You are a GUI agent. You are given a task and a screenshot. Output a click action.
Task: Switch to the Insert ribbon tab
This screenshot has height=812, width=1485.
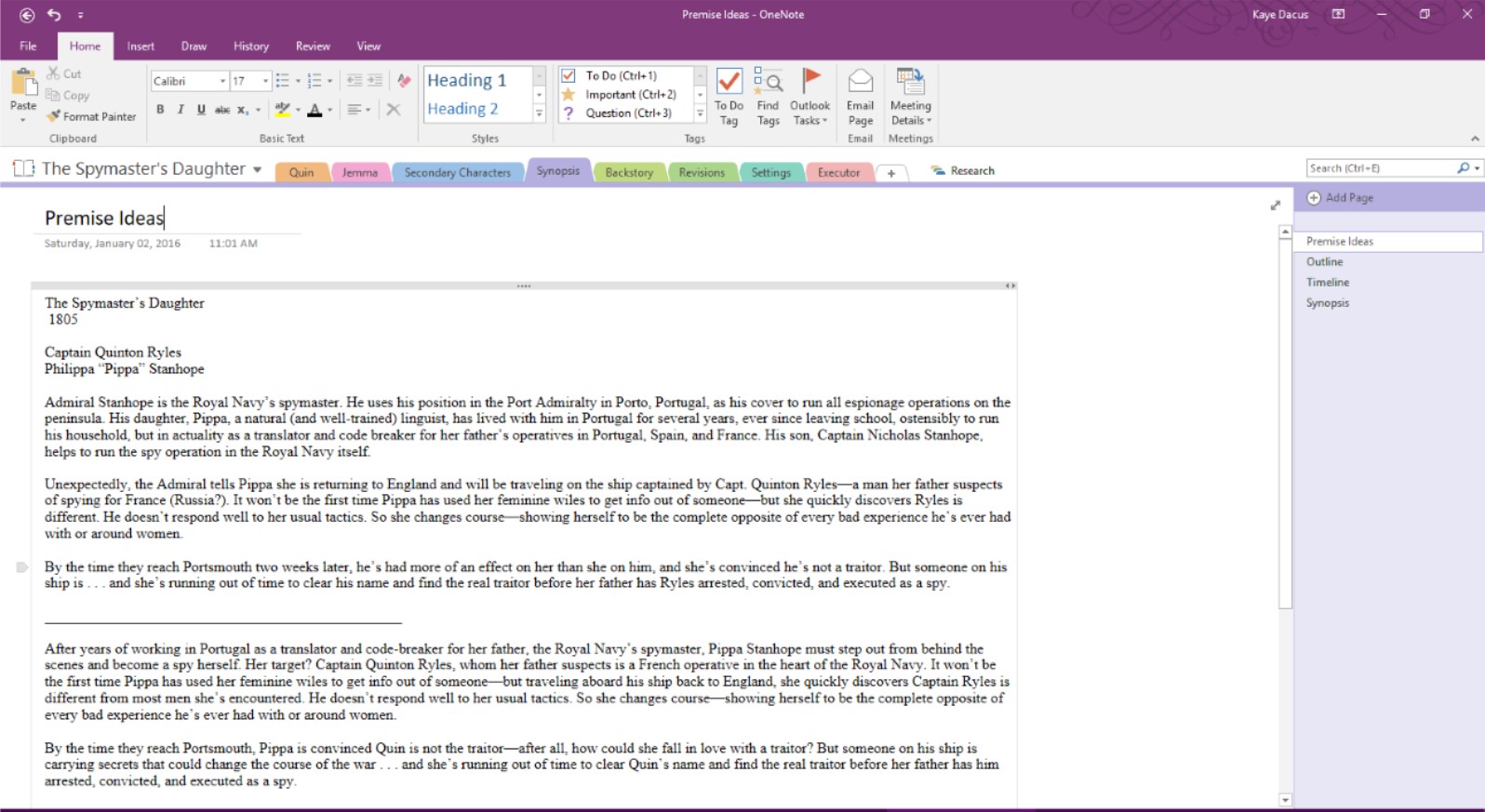pos(140,47)
